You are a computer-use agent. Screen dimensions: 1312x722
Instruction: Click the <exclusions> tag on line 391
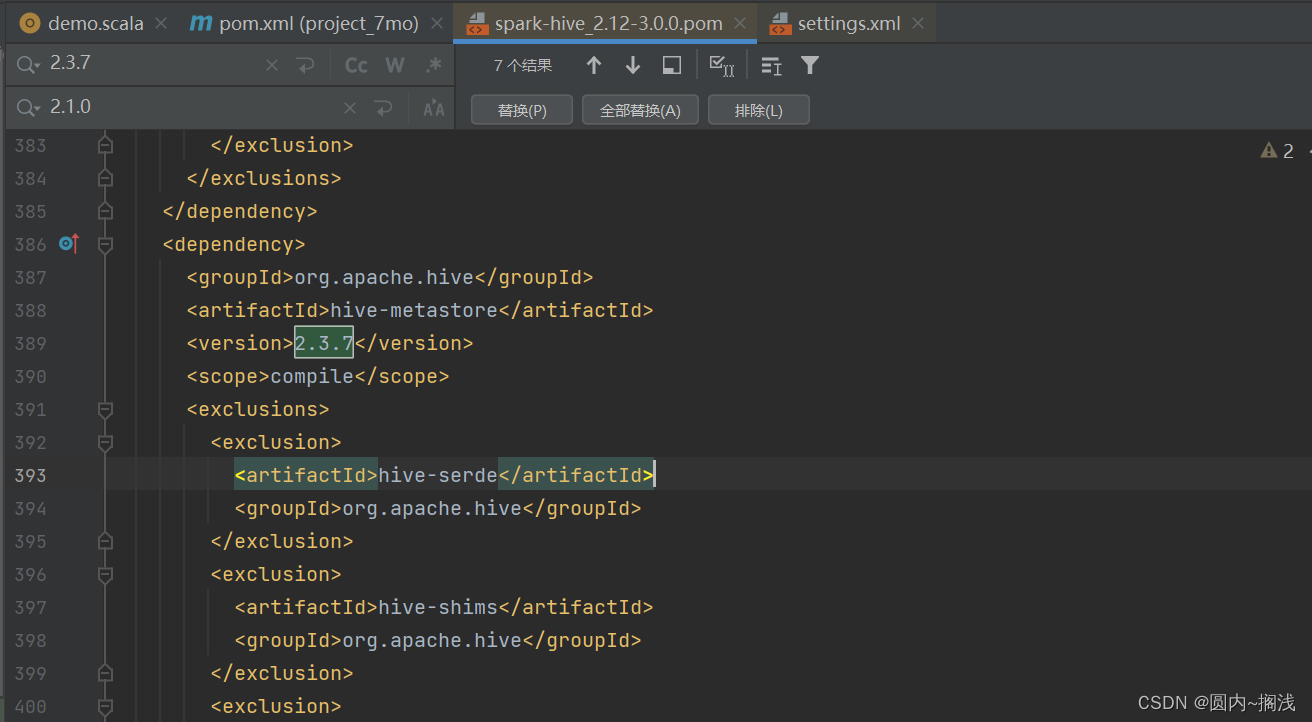point(258,409)
